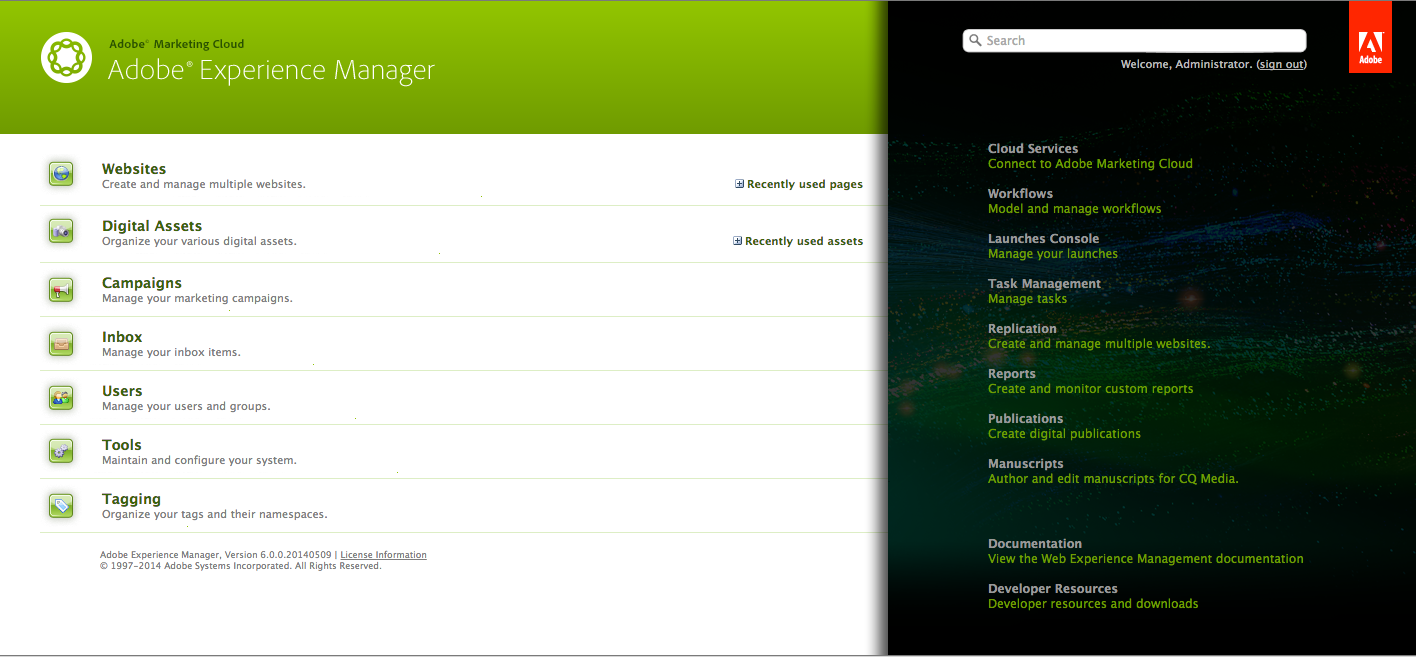Click the Adobe Experience Manager circular logo
The image size is (1416, 657).
point(67,58)
